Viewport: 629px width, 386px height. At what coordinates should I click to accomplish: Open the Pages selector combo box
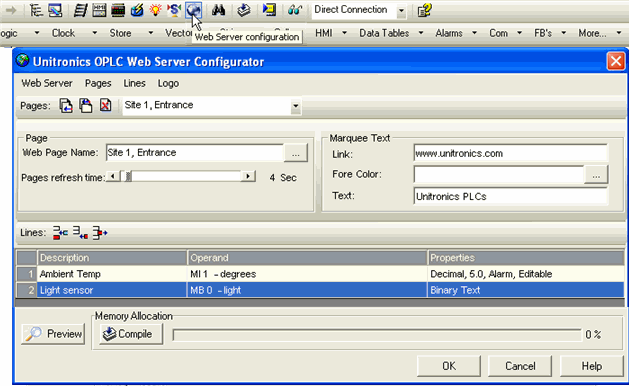[x=212, y=106]
